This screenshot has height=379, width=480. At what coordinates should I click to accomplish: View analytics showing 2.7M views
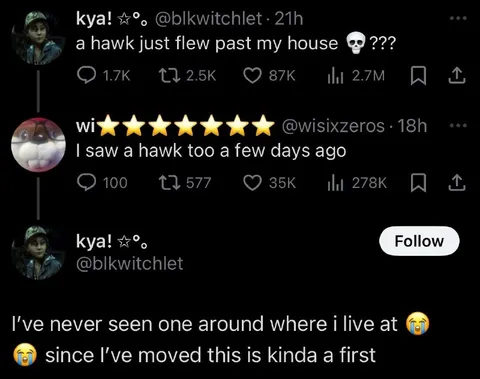[356, 76]
